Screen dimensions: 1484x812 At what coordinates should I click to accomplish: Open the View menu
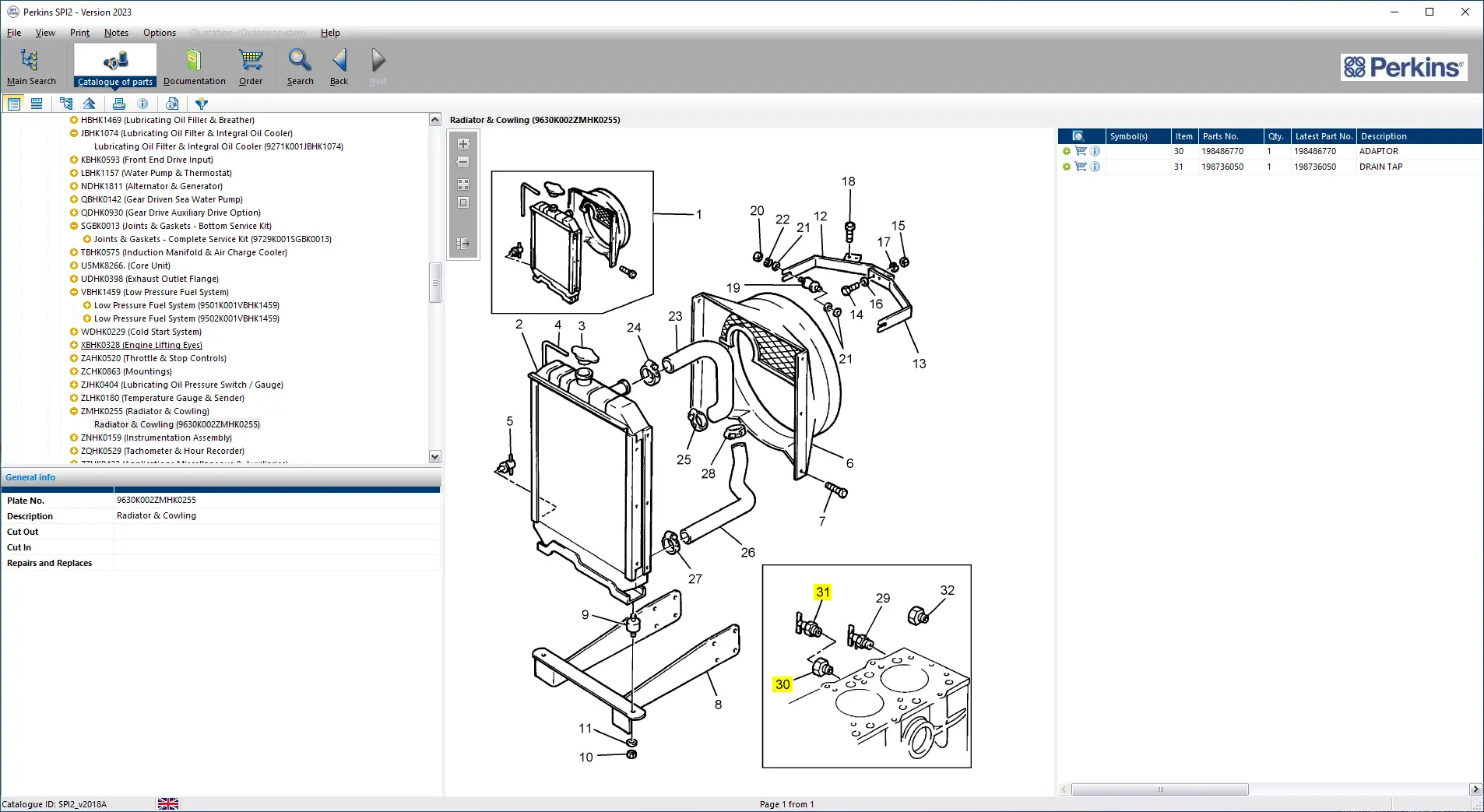point(45,33)
